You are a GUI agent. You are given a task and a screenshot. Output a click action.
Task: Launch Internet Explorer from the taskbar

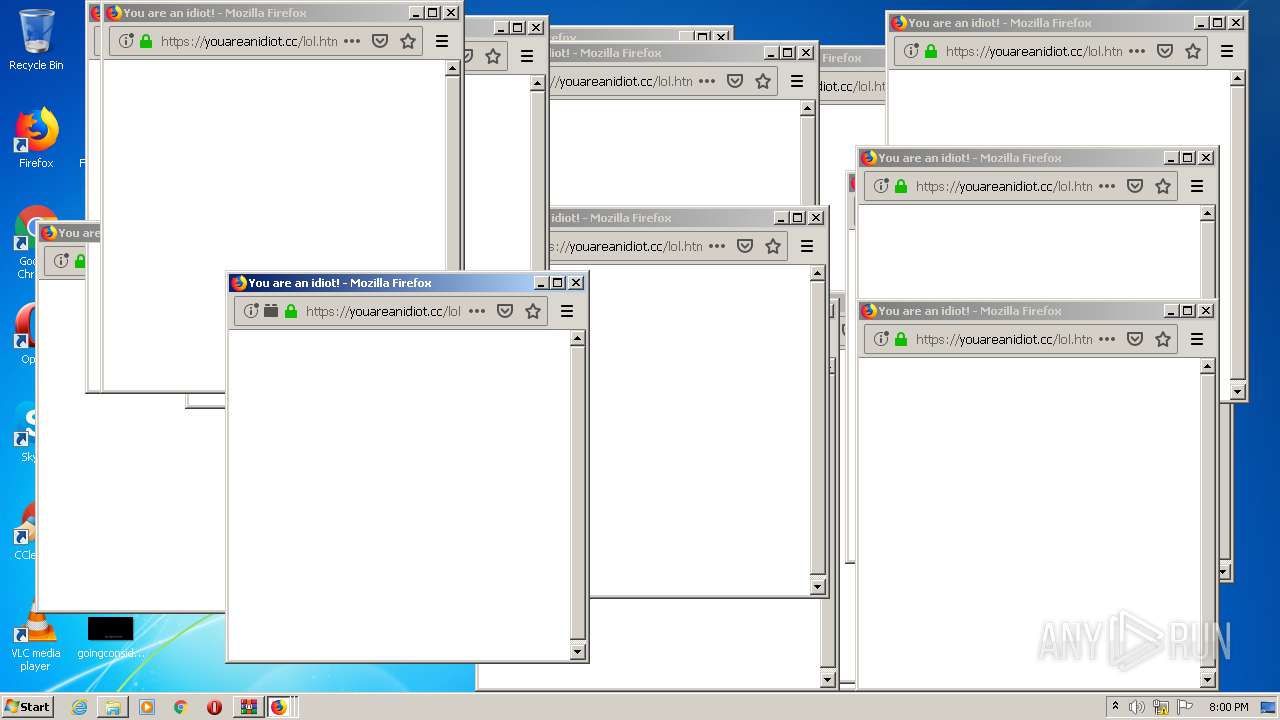pos(79,707)
